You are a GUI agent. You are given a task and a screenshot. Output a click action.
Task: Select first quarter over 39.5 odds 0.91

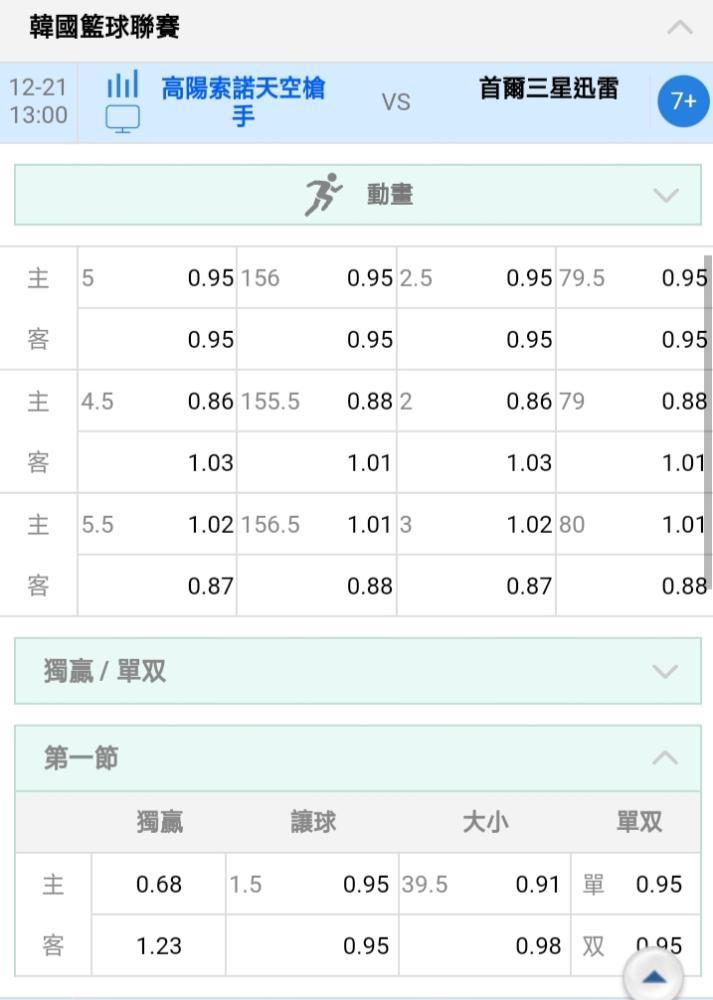coord(485,885)
